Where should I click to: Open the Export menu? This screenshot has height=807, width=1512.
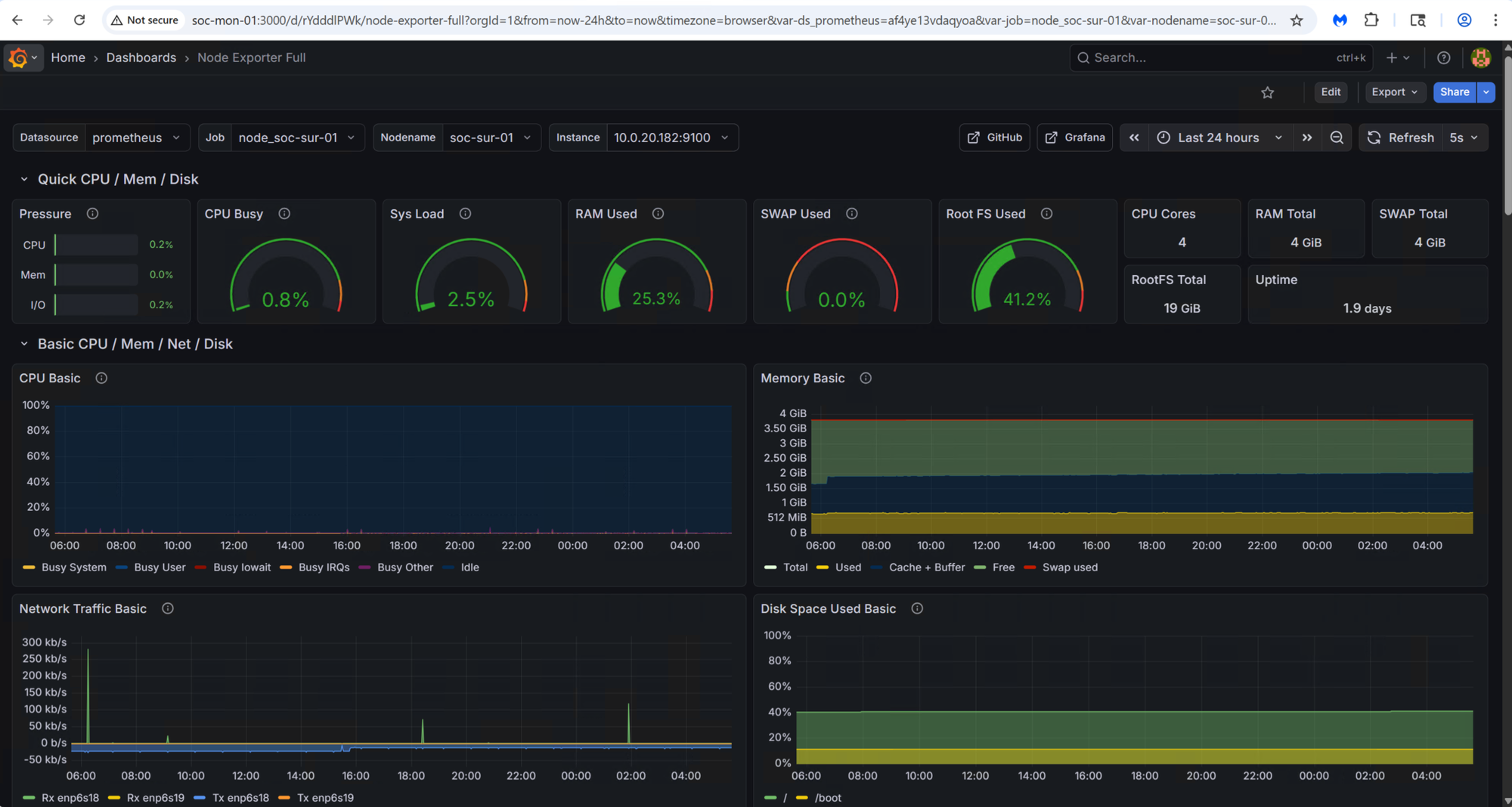1394,92
